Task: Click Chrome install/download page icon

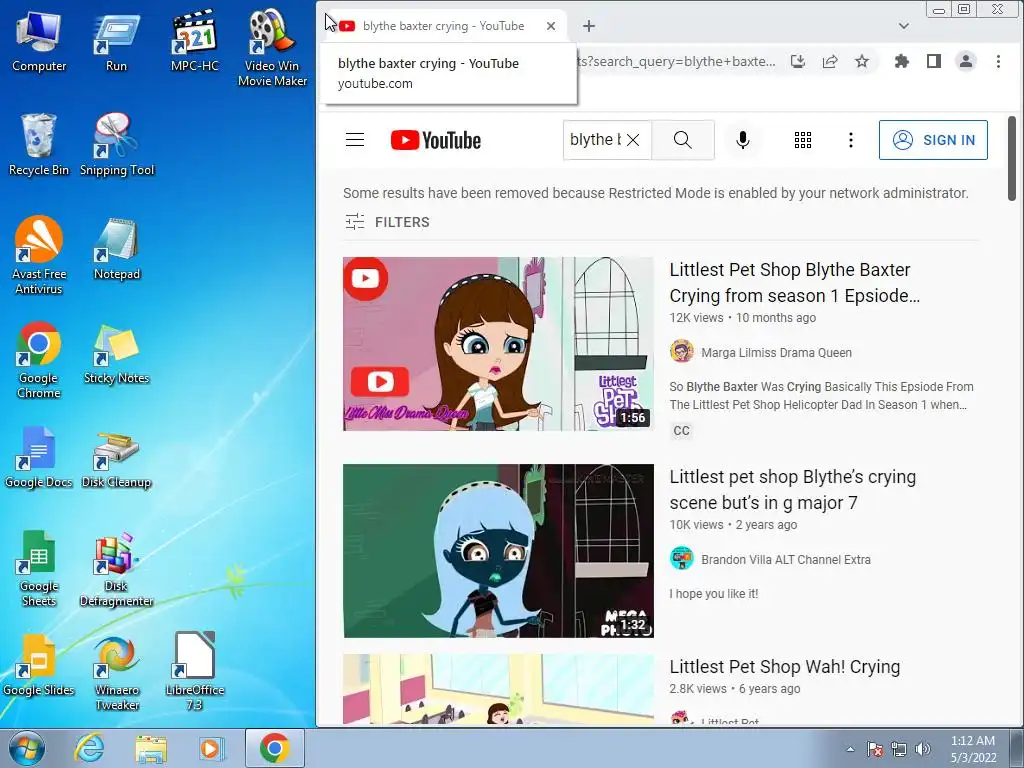Action: point(797,61)
